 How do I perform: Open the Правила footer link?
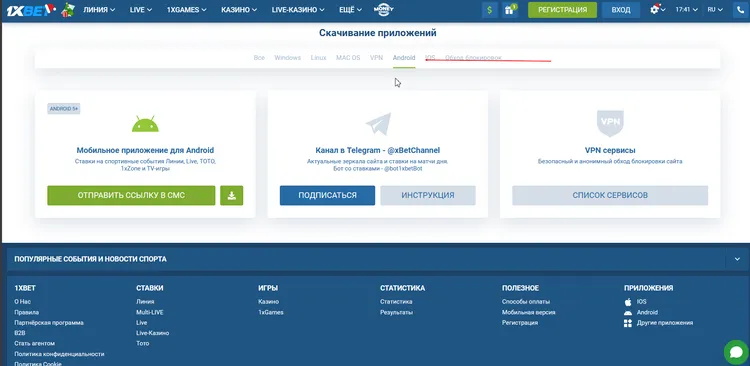pyautogui.click(x=27, y=312)
